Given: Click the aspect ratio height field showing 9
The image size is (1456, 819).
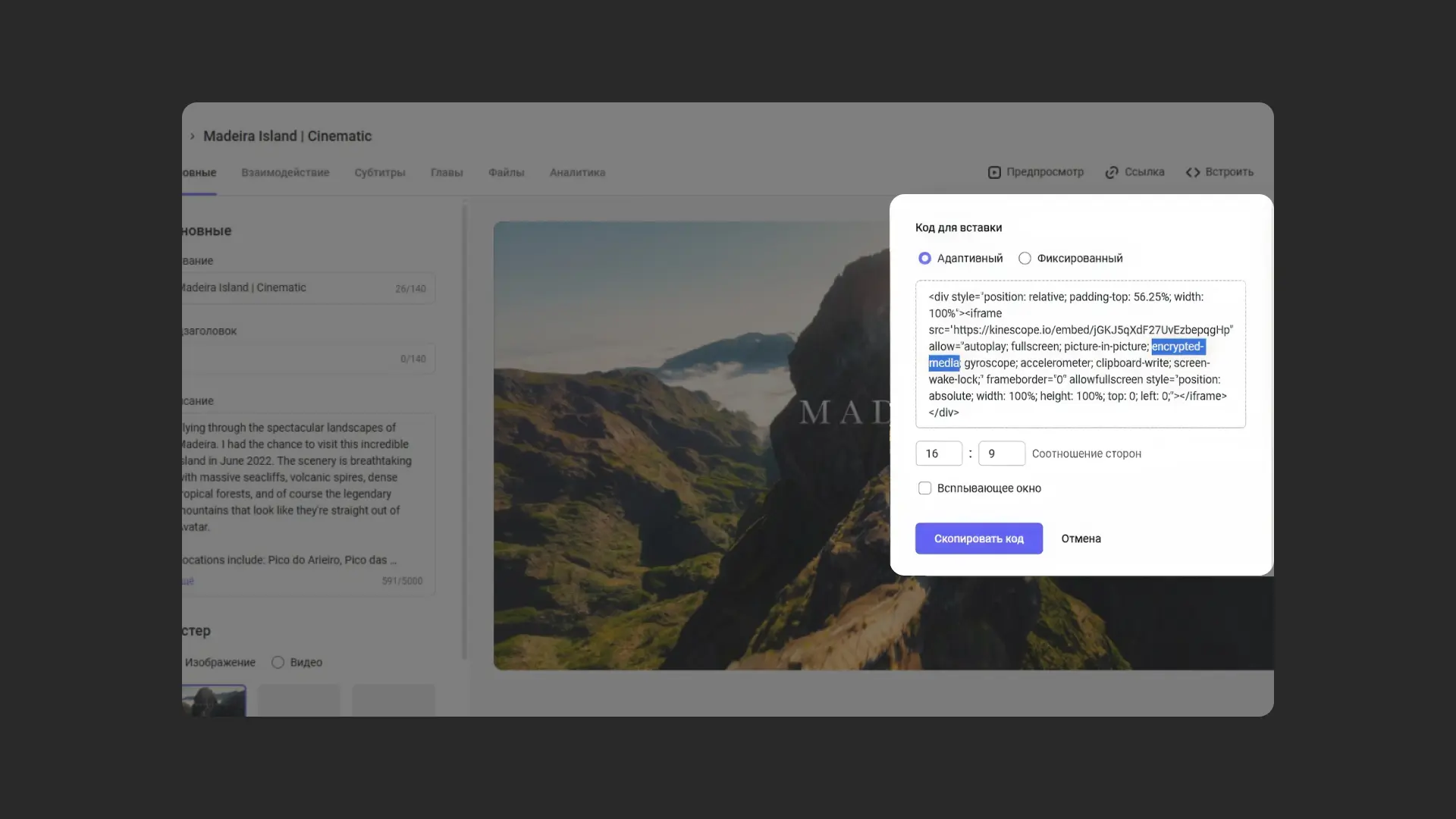Looking at the screenshot, I should pyautogui.click(x=1001, y=453).
